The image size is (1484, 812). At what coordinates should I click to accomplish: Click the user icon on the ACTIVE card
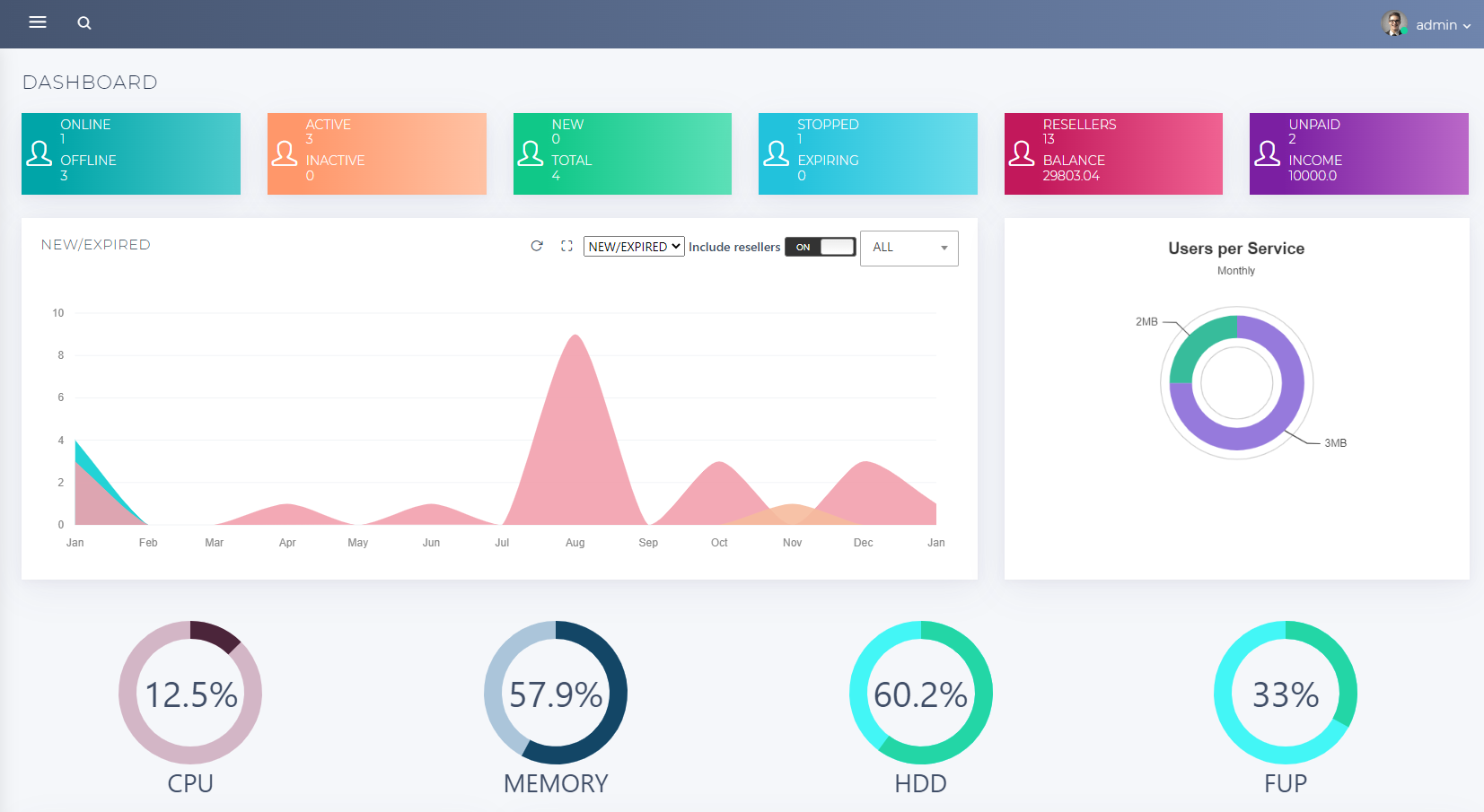285,153
